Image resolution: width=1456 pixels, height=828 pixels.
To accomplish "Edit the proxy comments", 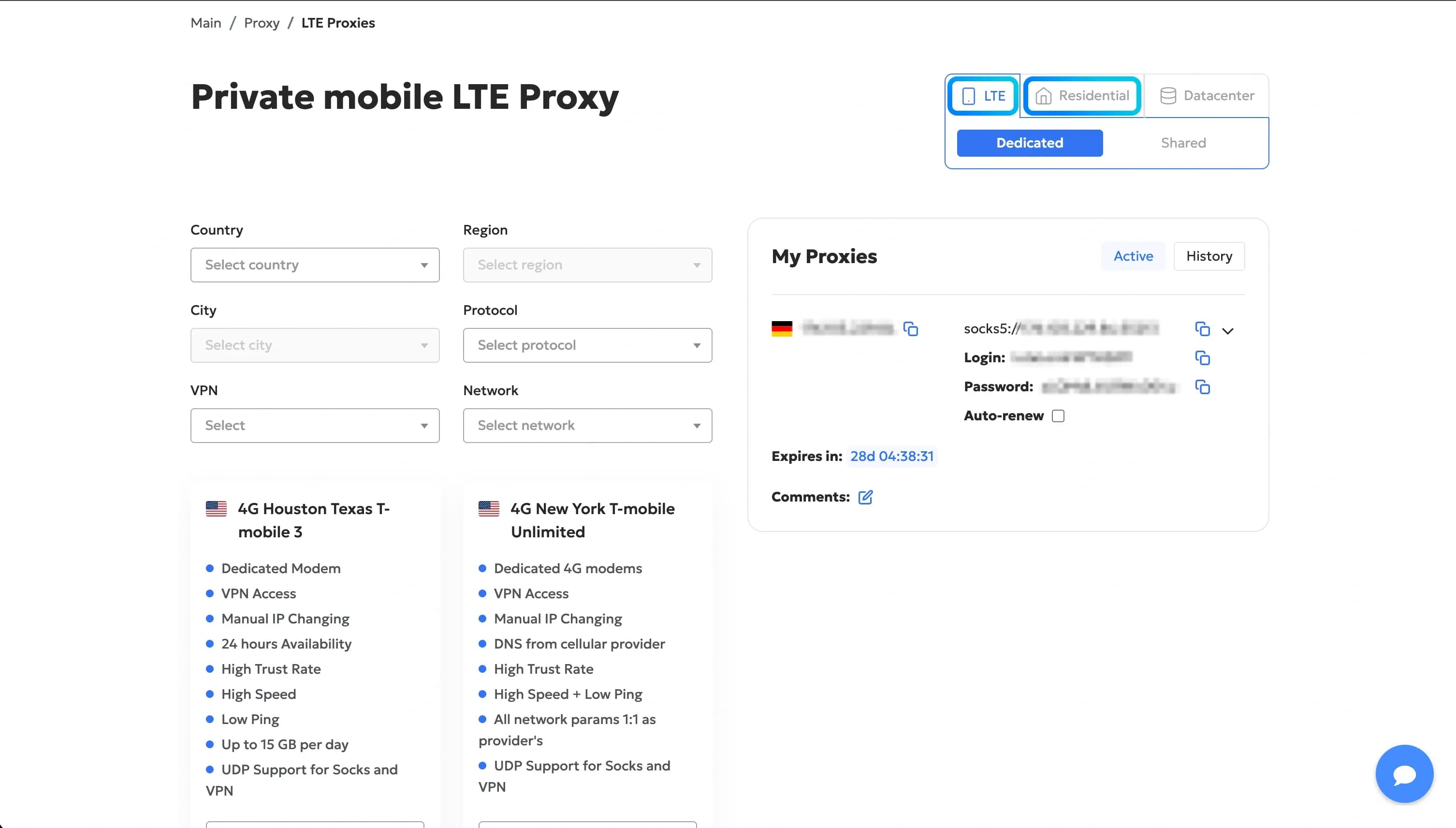I will (x=866, y=496).
